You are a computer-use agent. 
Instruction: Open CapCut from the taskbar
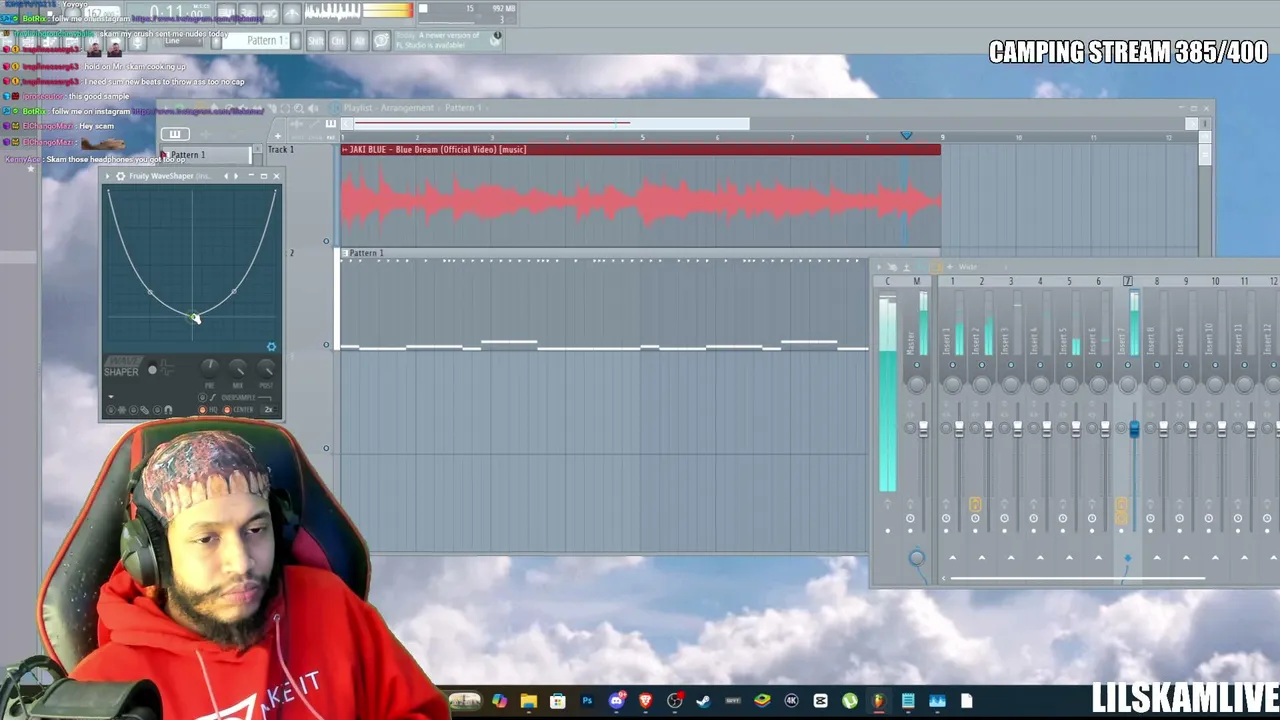point(821,701)
